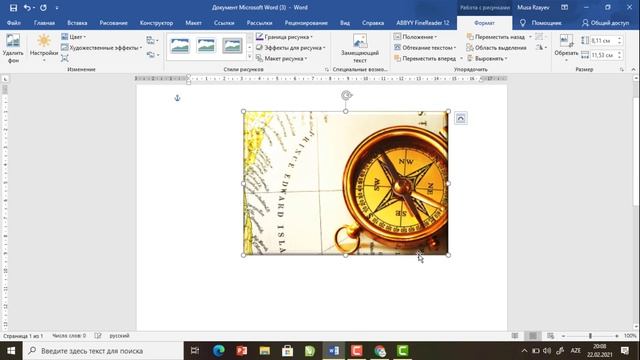Viewport: 640px width, 360px height.
Task: Open Выровнять dropdown
Action: (487, 58)
